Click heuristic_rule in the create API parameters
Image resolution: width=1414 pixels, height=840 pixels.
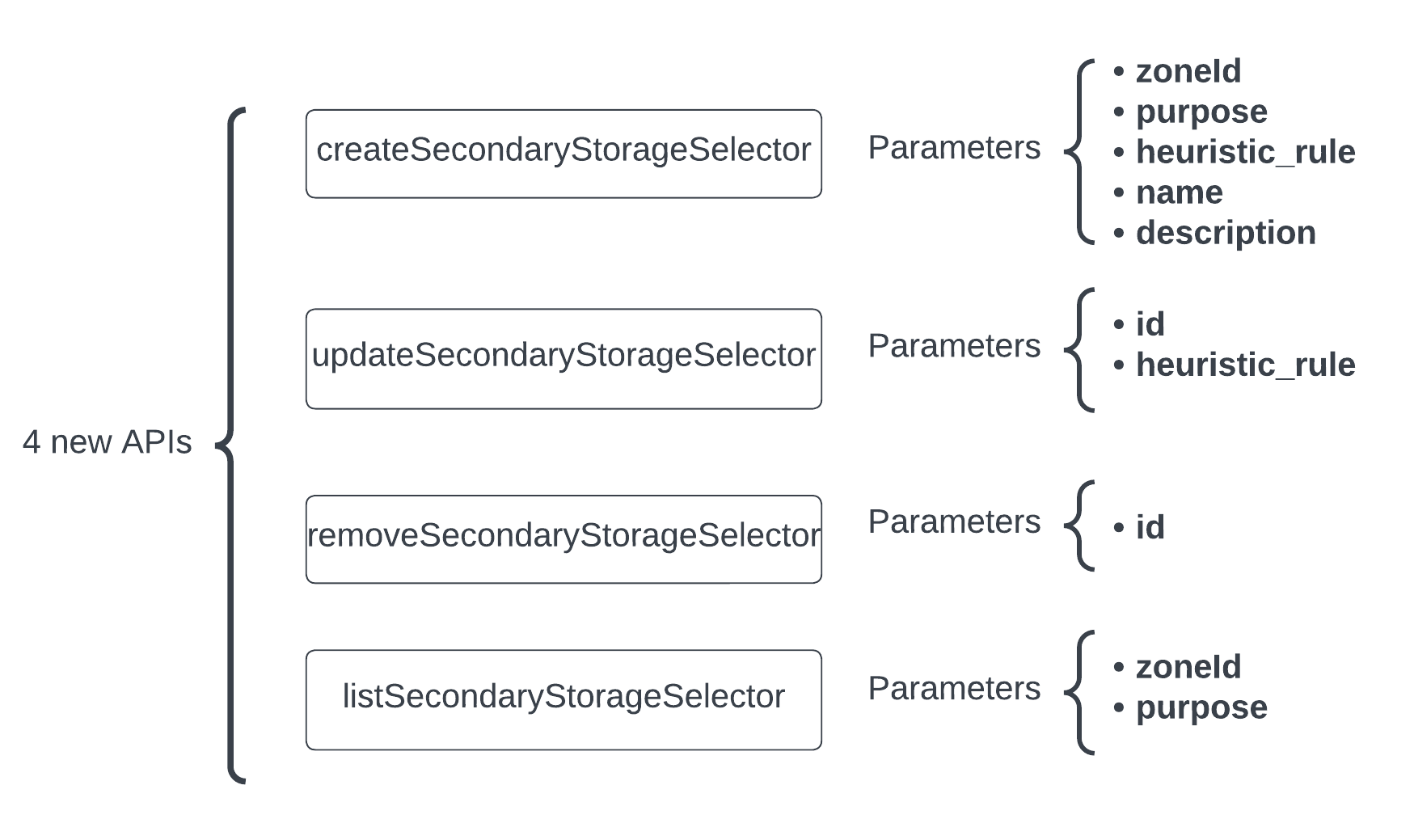click(x=1245, y=152)
